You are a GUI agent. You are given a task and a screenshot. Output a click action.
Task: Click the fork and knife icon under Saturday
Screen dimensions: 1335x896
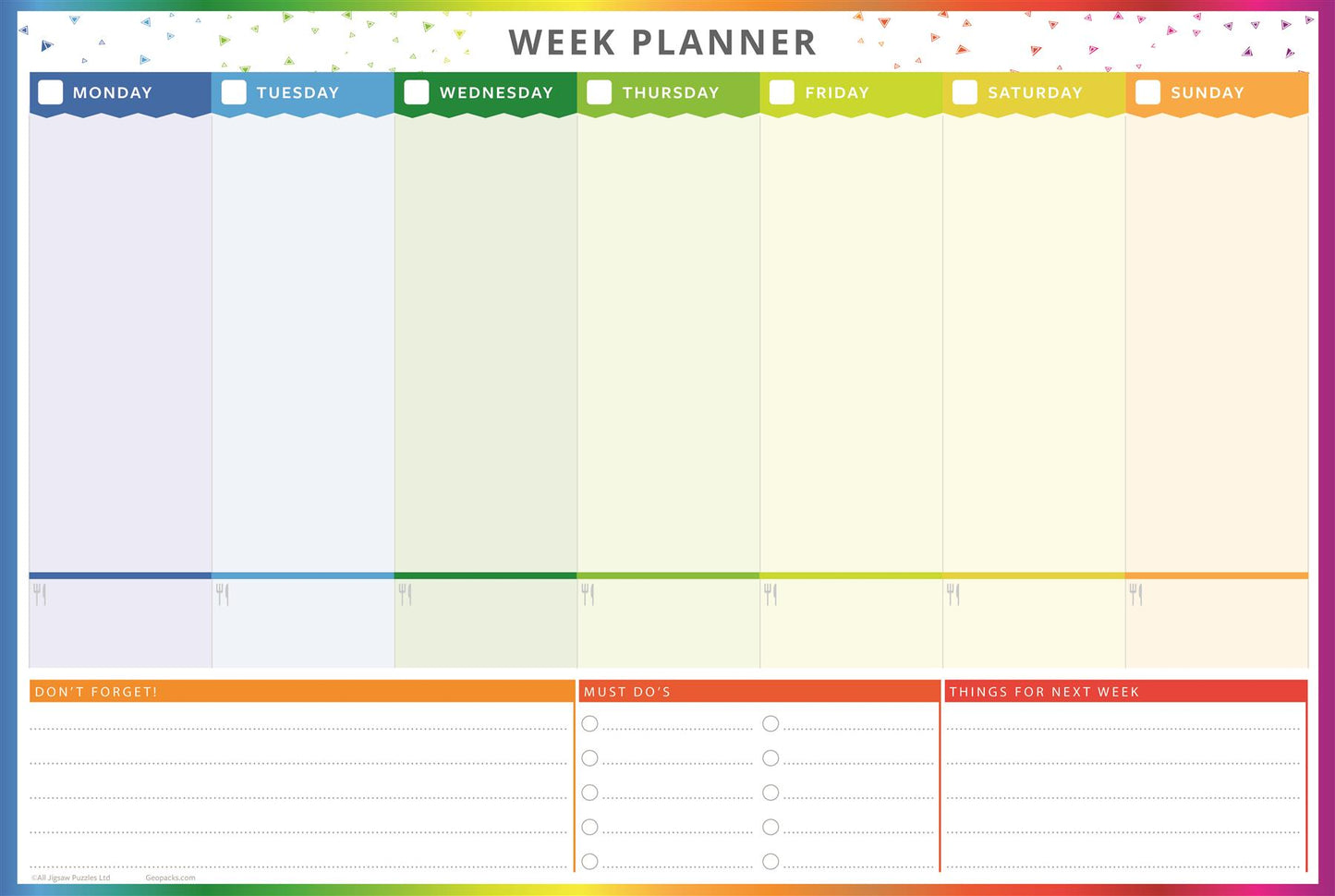pos(953,595)
